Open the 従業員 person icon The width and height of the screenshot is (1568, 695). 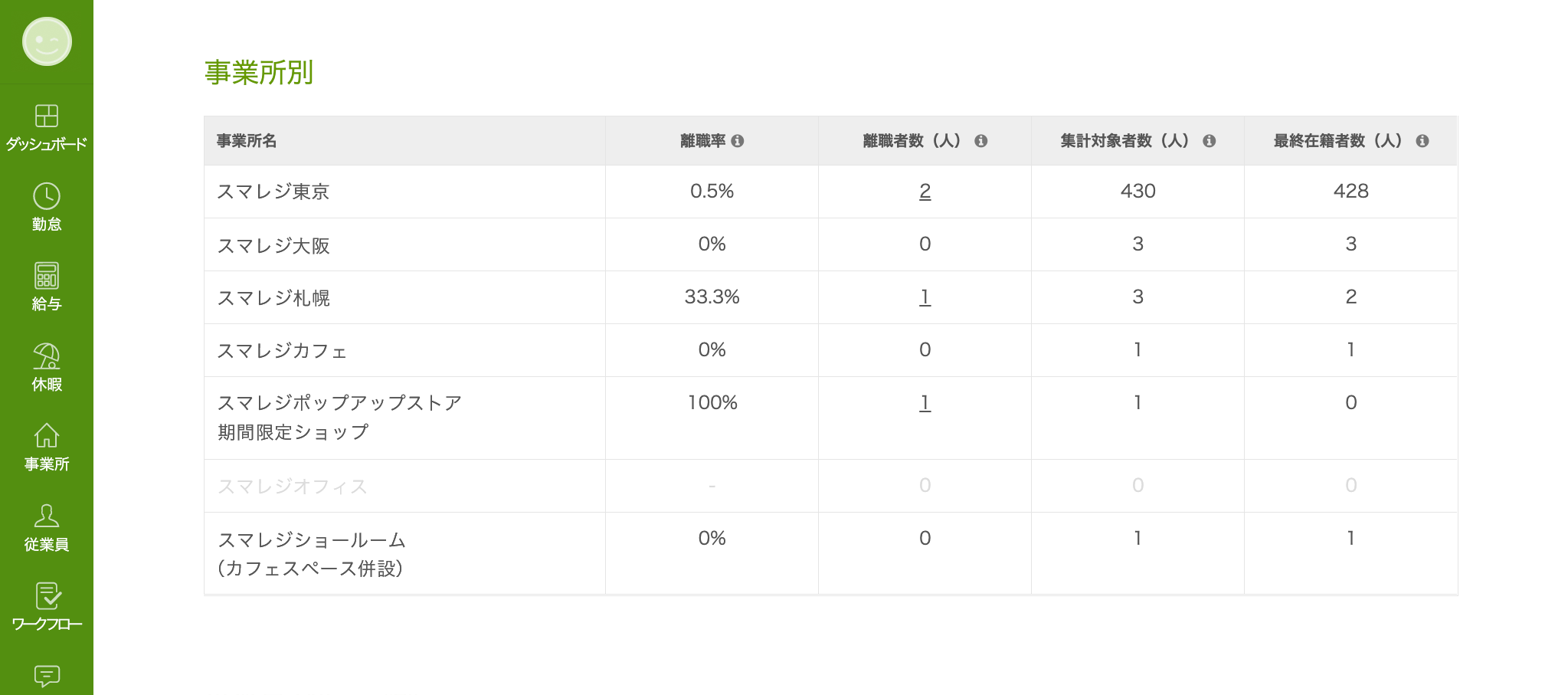click(x=47, y=516)
